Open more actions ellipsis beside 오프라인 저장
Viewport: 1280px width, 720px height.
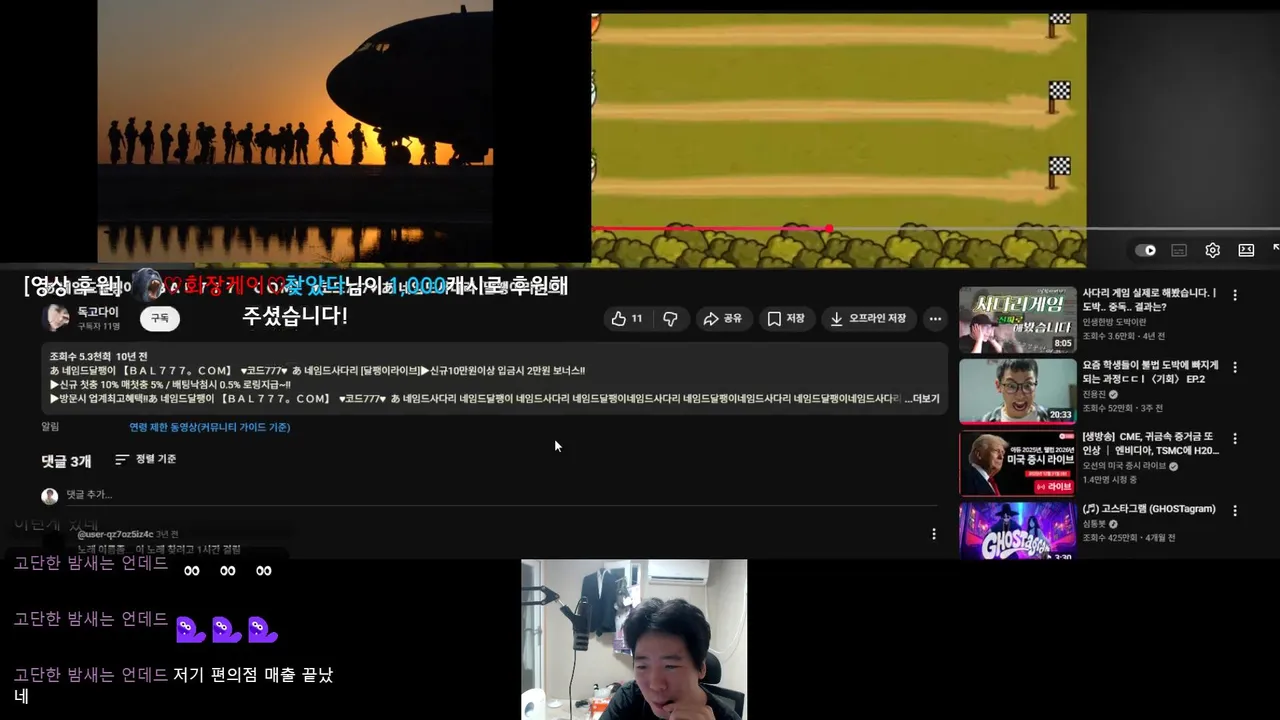point(935,318)
